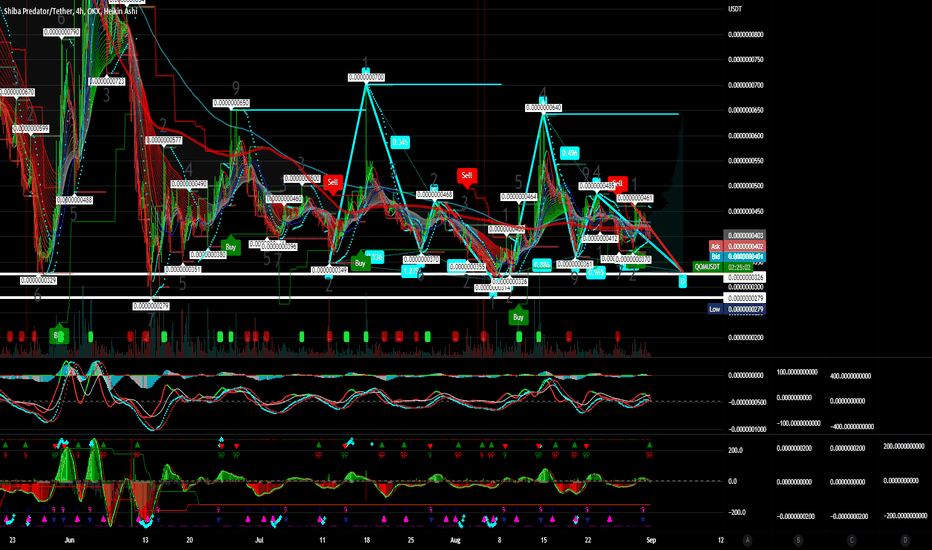Click the 0.0000000461 pivot callout
The width and height of the screenshot is (932, 550).
[635, 198]
